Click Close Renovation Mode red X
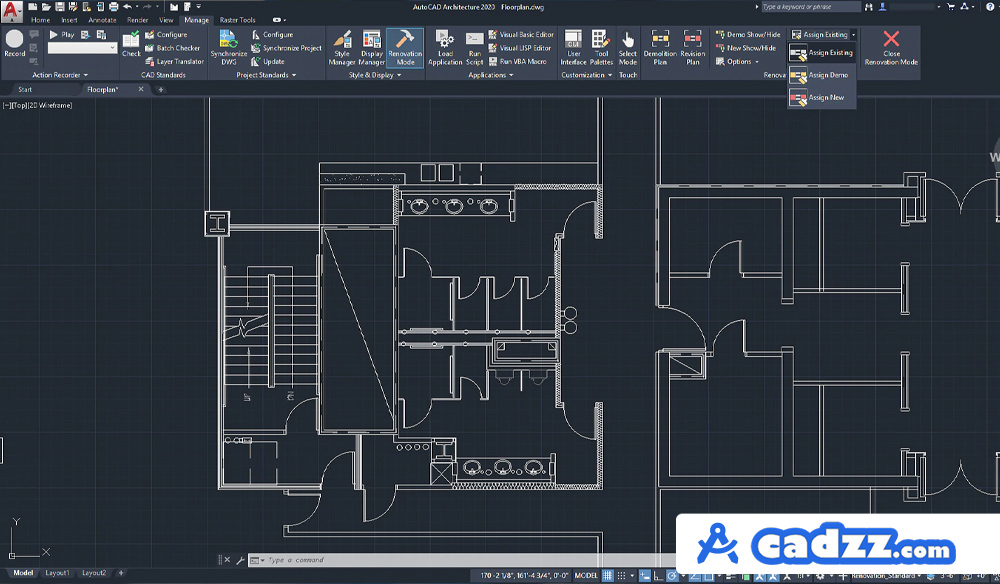Viewport: 1000px width, 584px height. (x=891, y=47)
